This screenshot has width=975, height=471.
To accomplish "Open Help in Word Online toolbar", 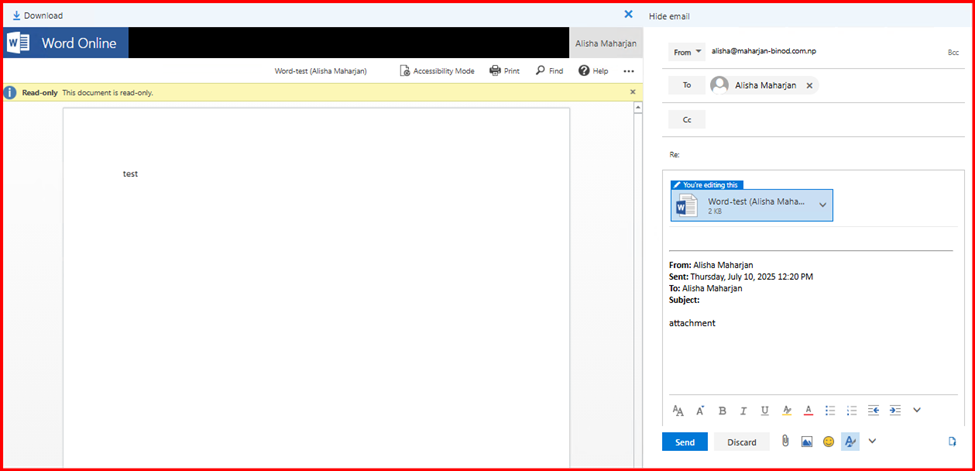I will (593, 71).
